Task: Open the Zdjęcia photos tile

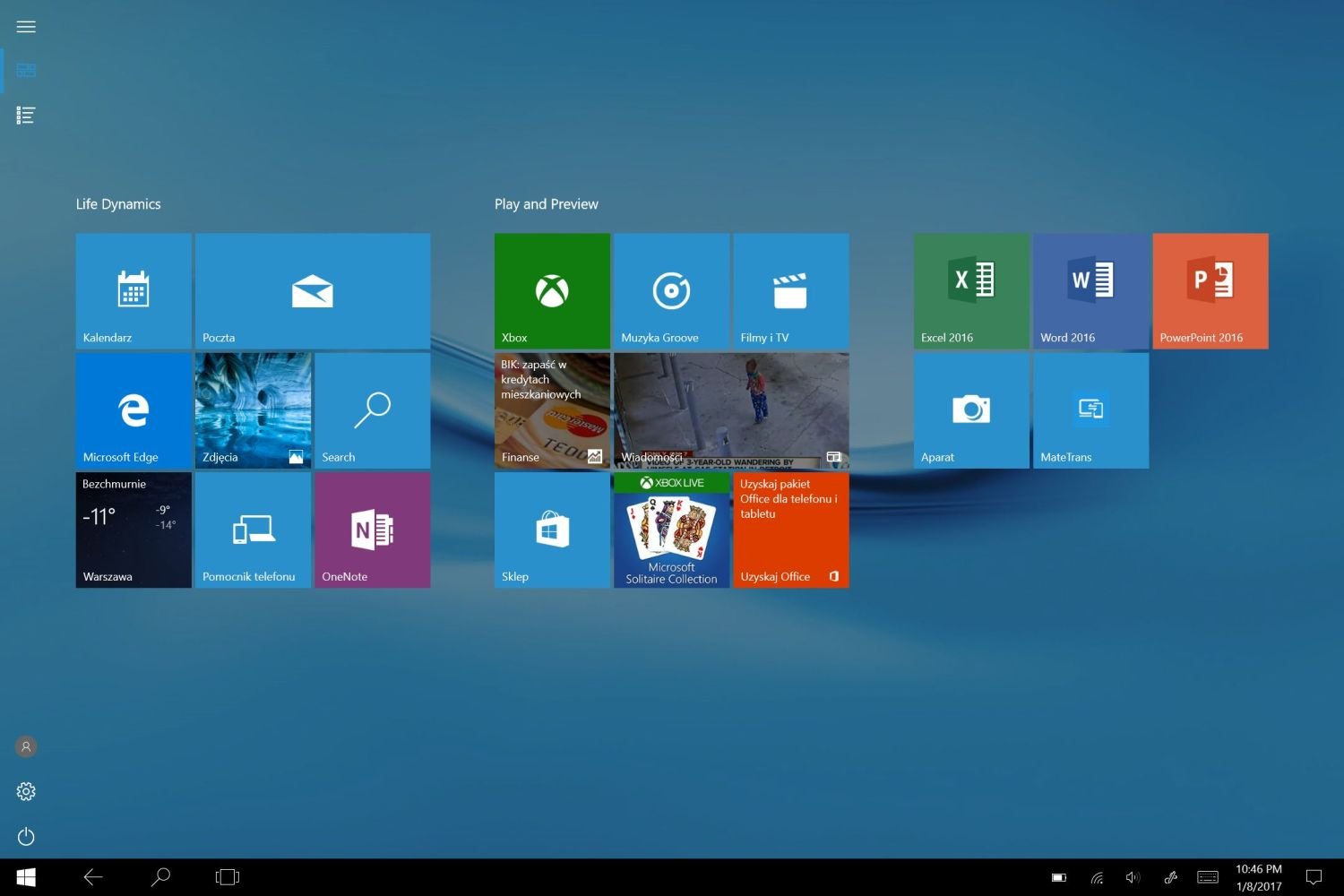Action: 253,410
